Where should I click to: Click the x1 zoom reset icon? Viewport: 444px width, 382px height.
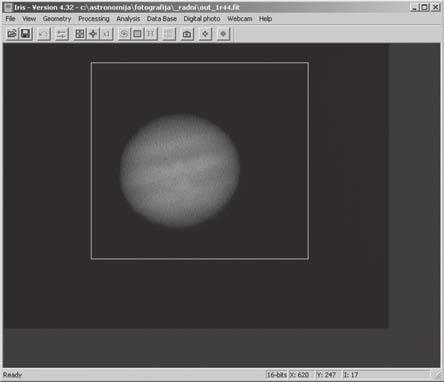(106, 34)
